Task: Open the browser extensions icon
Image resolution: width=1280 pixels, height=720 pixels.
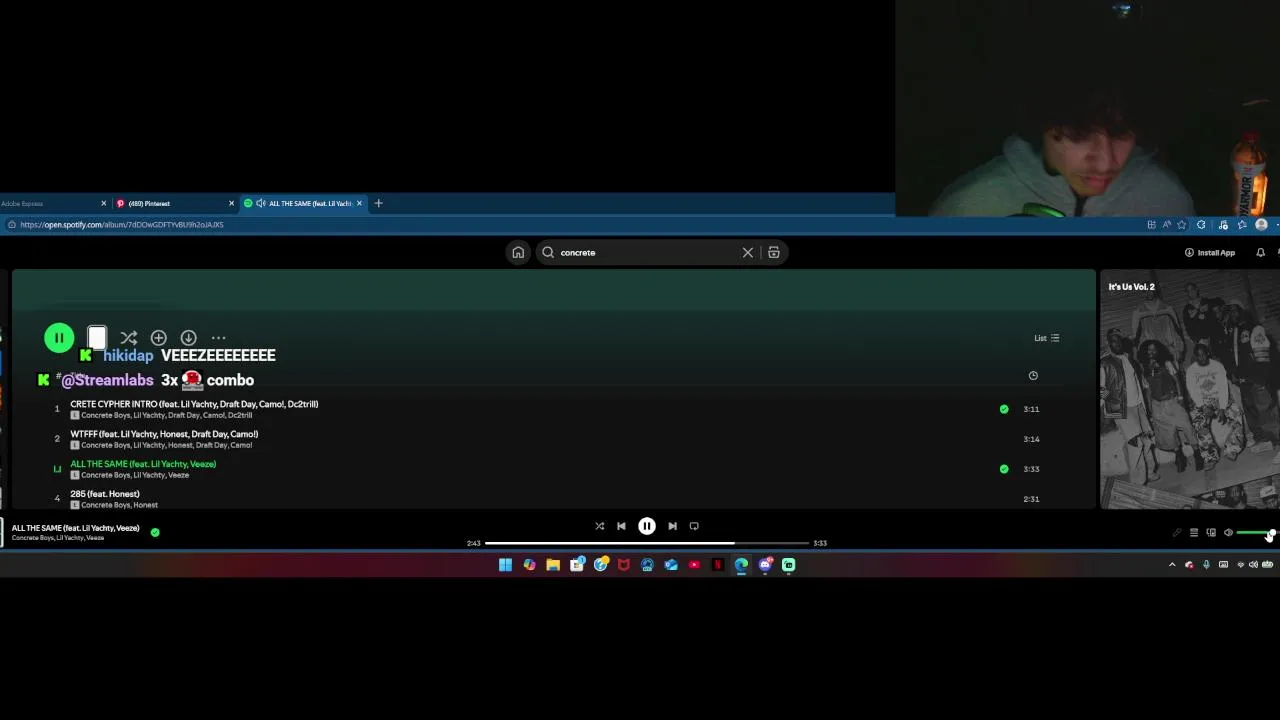Action: pyautogui.click(x=1201, y=225)
